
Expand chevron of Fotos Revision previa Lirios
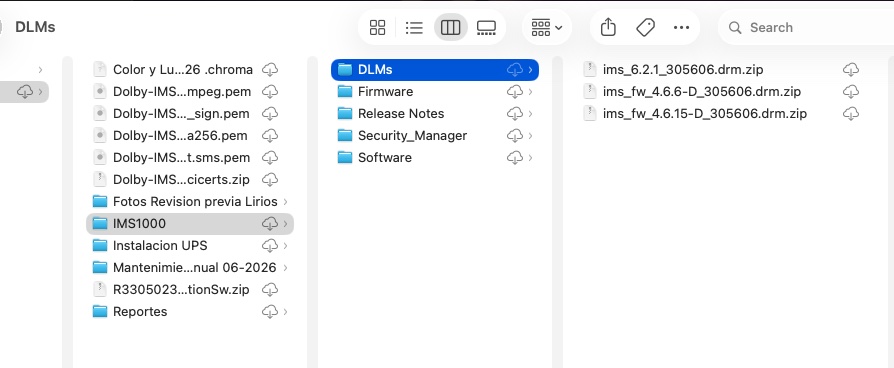(x=285, y=201)
